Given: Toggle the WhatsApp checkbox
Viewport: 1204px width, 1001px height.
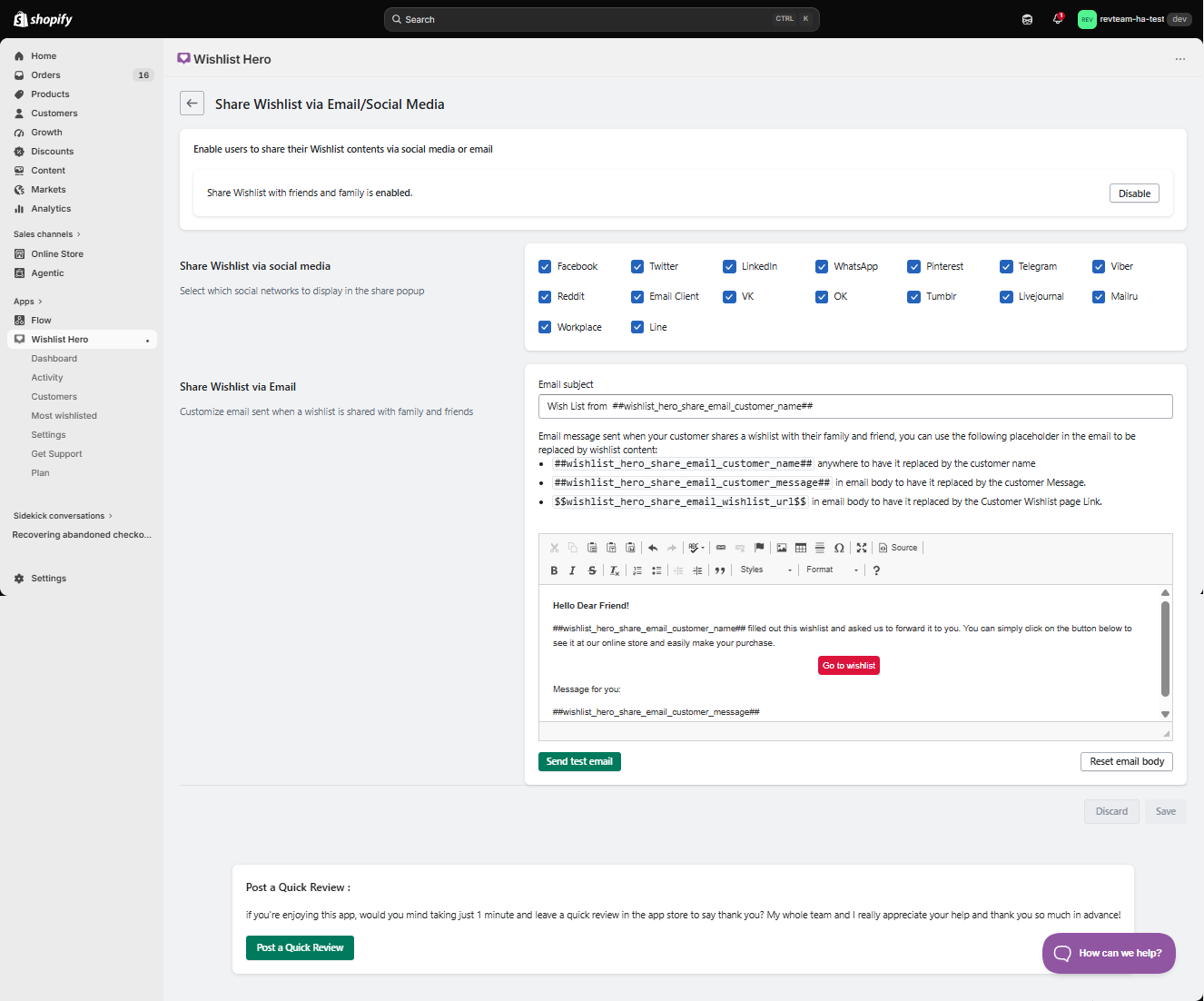Looking at the screenshot, I should click(822, 266).
